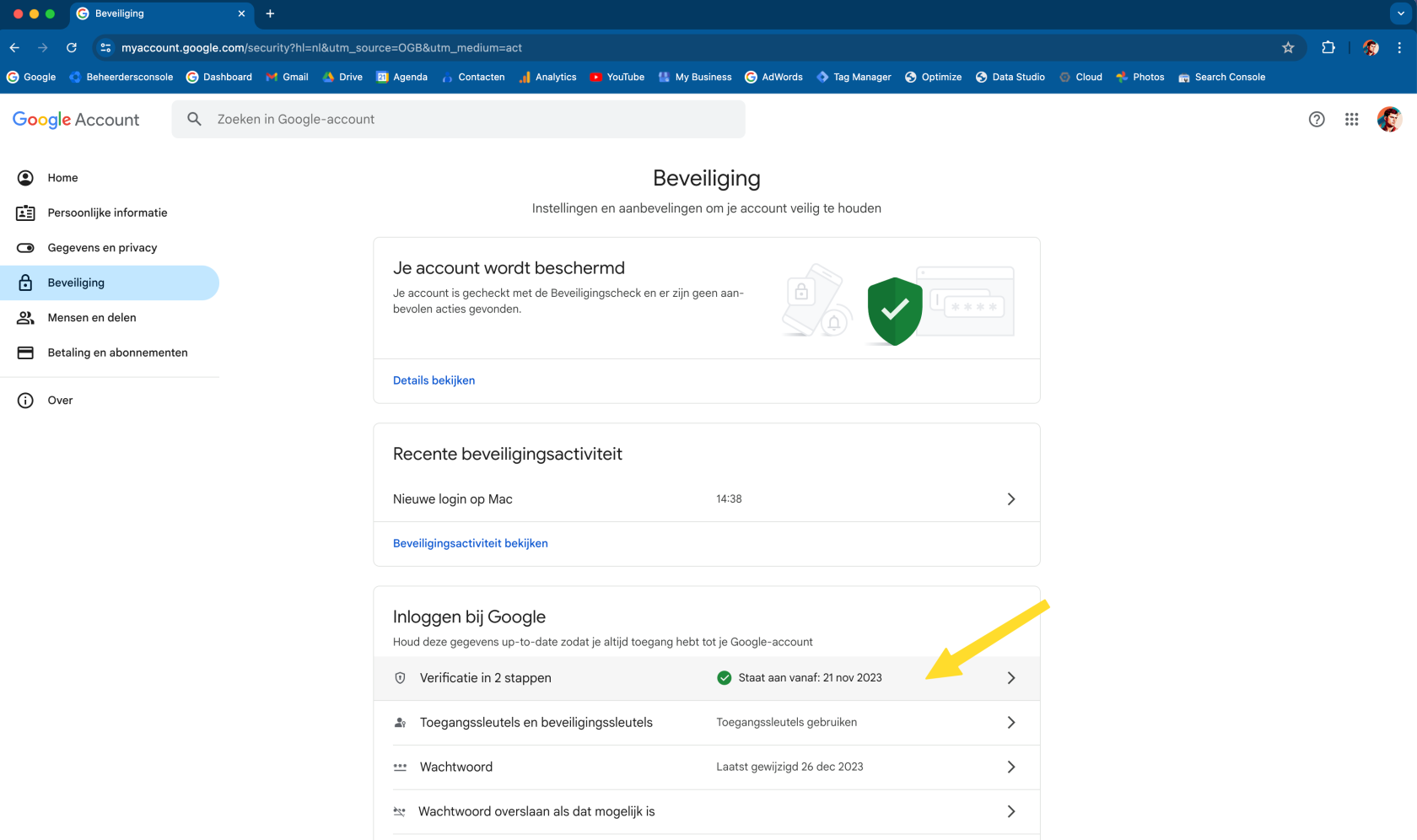
Task: Click the search magnifier icon
Action: pyautogui.click(x=194, y=120)
